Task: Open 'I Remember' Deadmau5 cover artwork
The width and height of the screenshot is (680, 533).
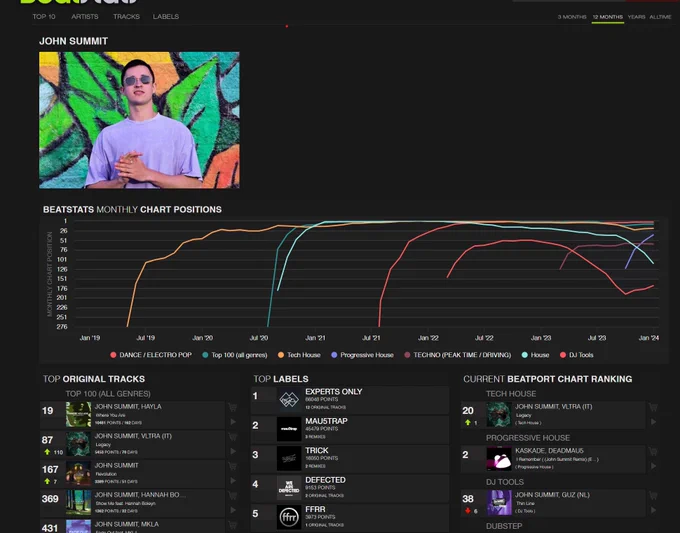Action: [499, 458]
